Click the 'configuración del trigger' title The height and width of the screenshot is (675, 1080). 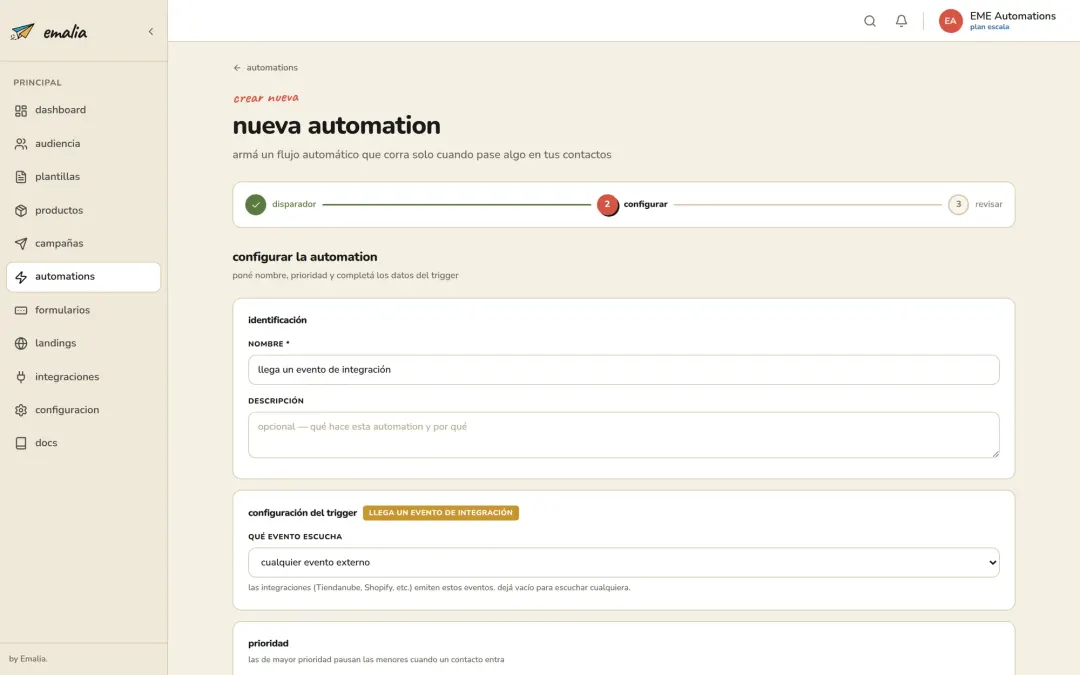(302, 513)
